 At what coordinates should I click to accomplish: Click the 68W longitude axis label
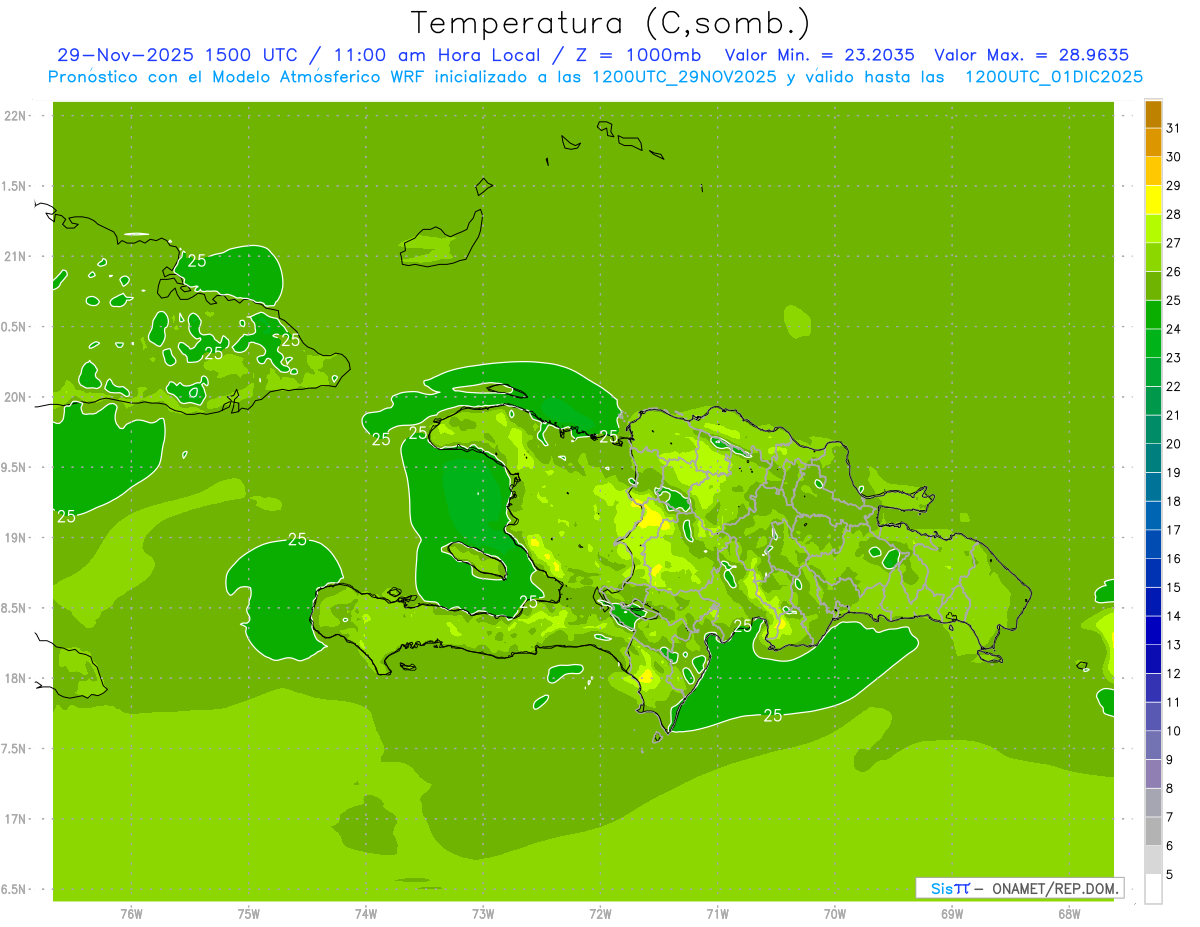1069,913
